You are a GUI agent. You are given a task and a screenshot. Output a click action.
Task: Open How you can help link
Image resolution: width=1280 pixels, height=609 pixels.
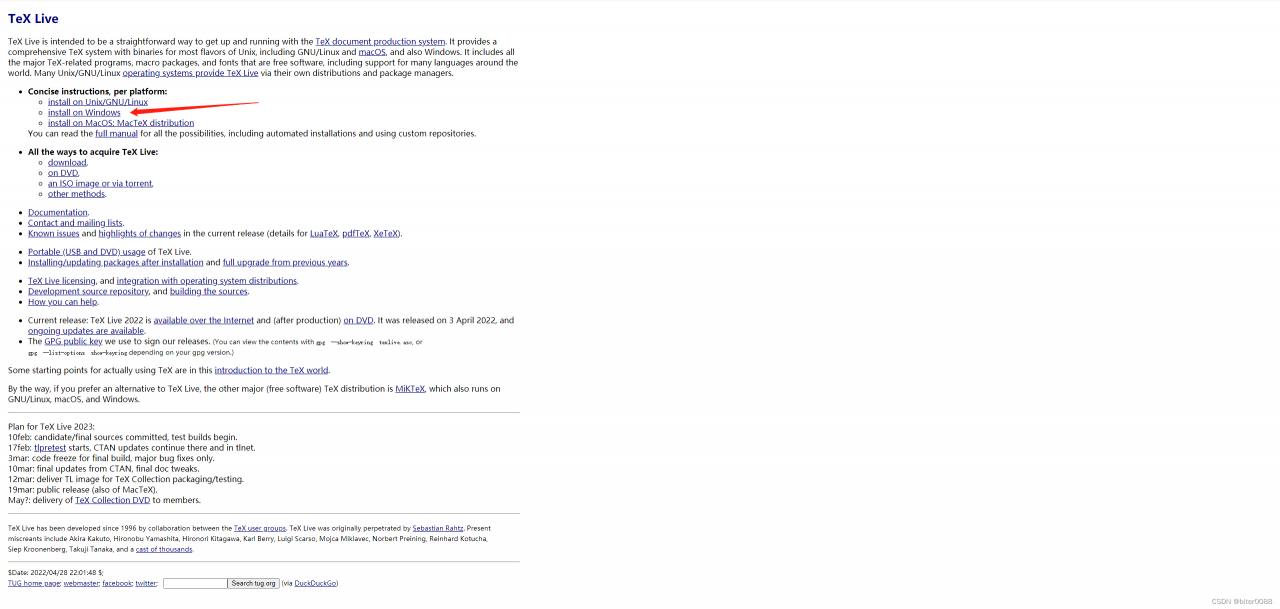point(63,301)
